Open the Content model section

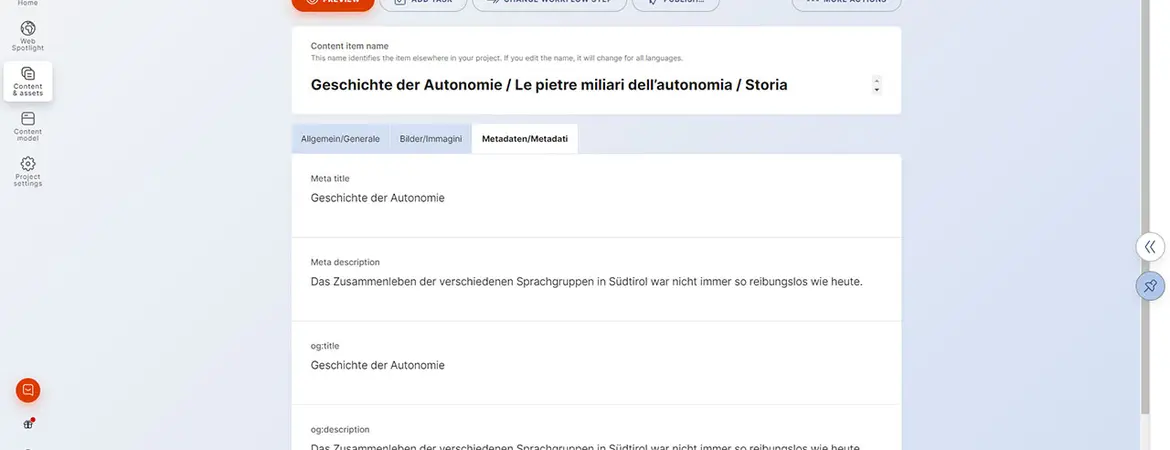pyautogui.click(x=28, y=125)
